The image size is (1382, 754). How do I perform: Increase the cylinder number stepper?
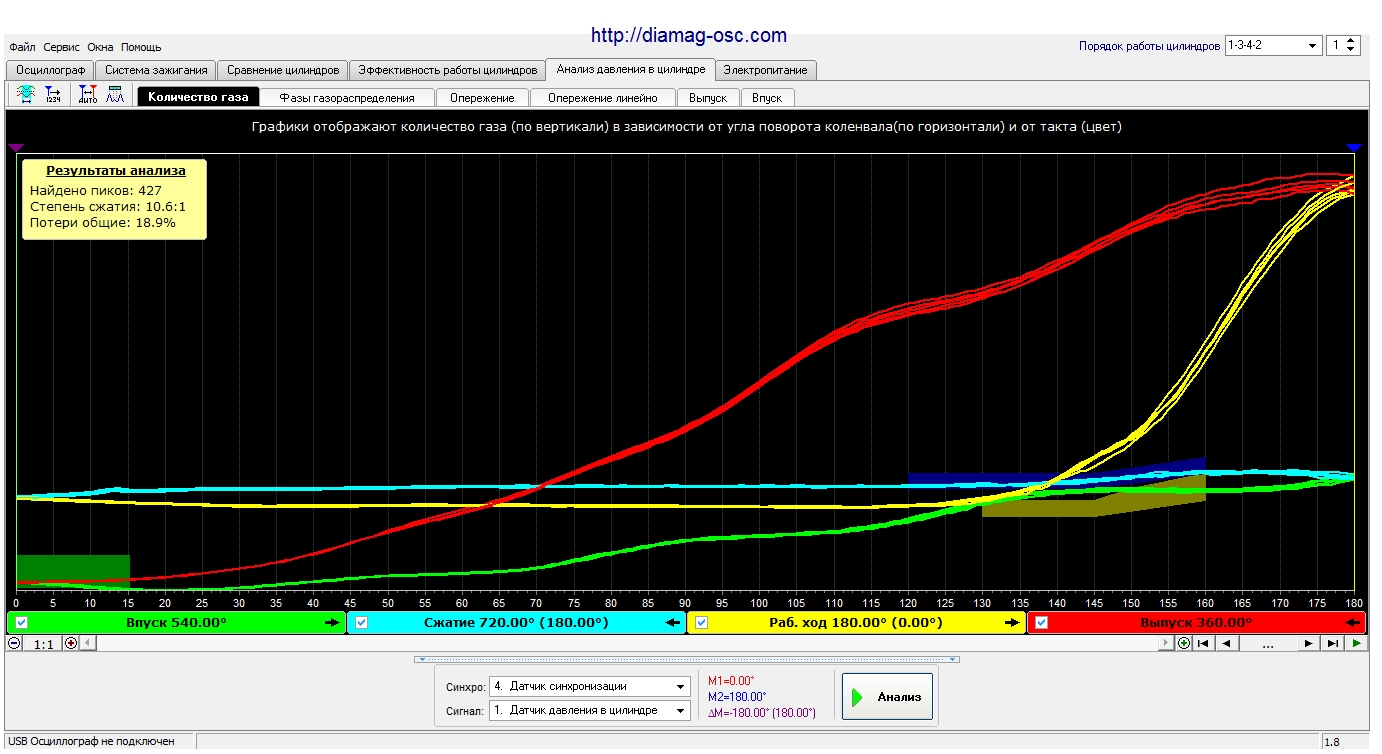1352,41
